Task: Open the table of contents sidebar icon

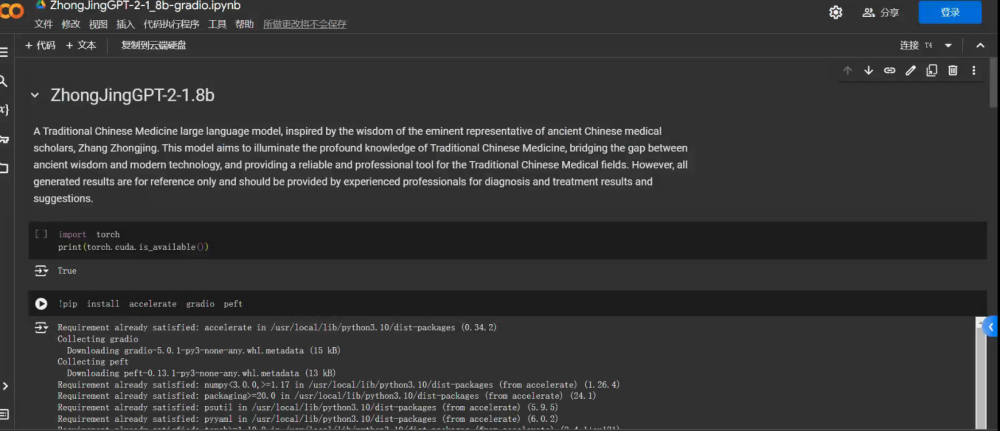Action: click(3, 52)
